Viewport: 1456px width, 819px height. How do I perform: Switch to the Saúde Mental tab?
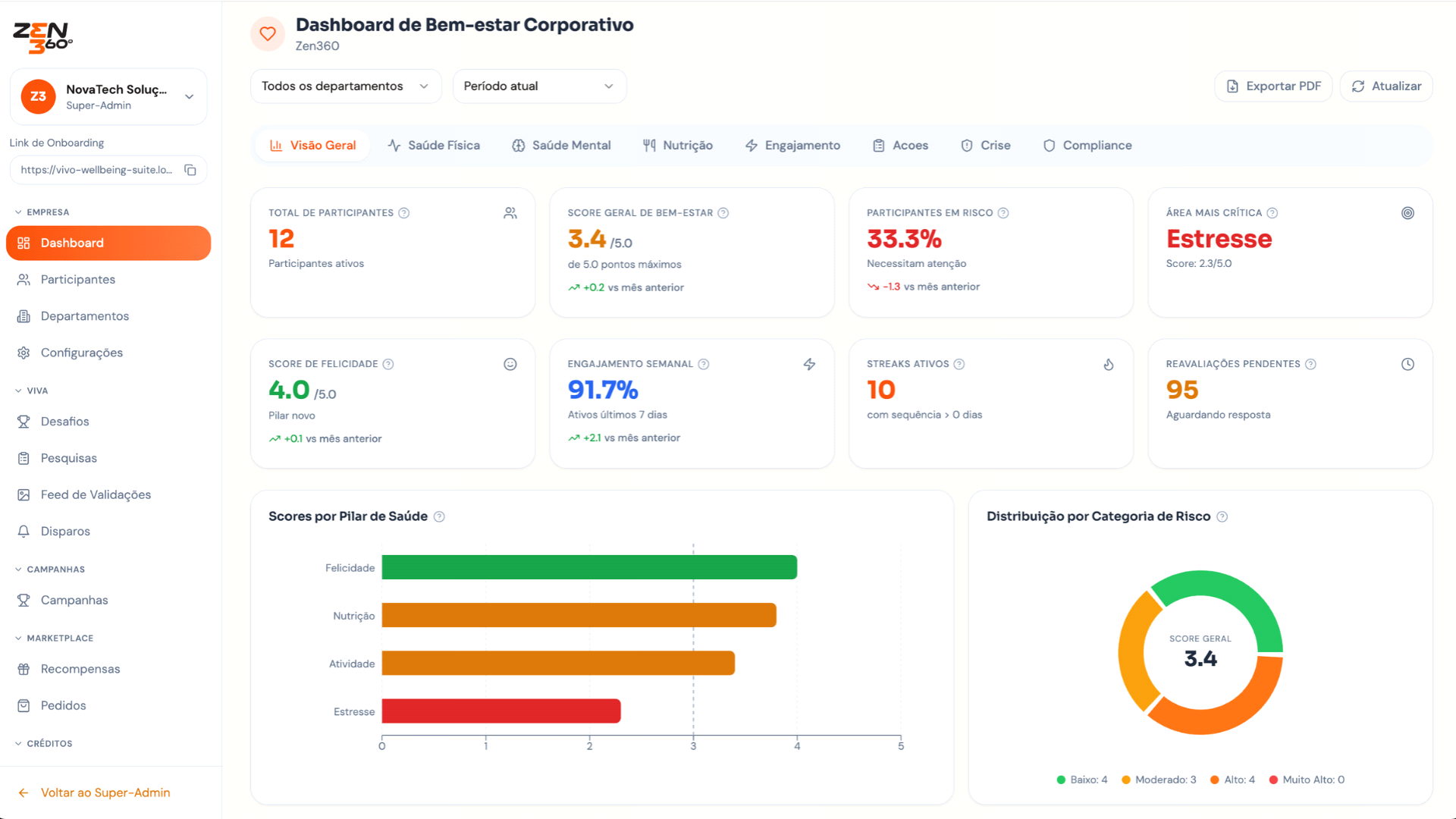pos(561,146)
